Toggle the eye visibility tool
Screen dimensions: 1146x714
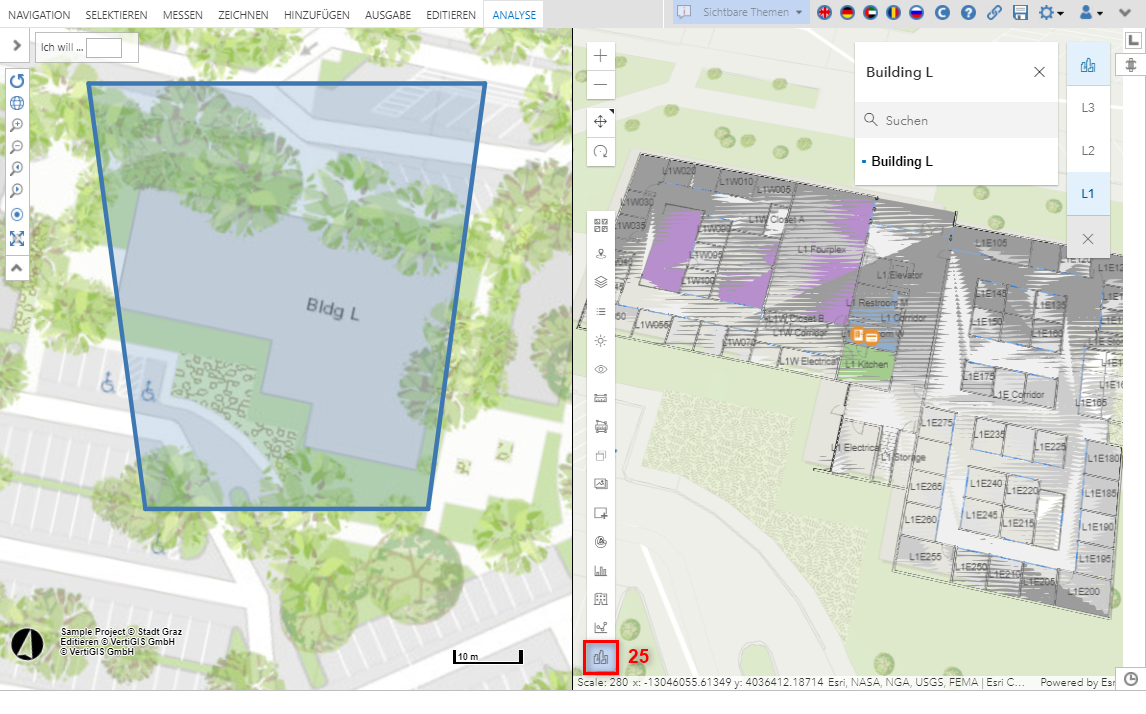(x=601, y=369)
